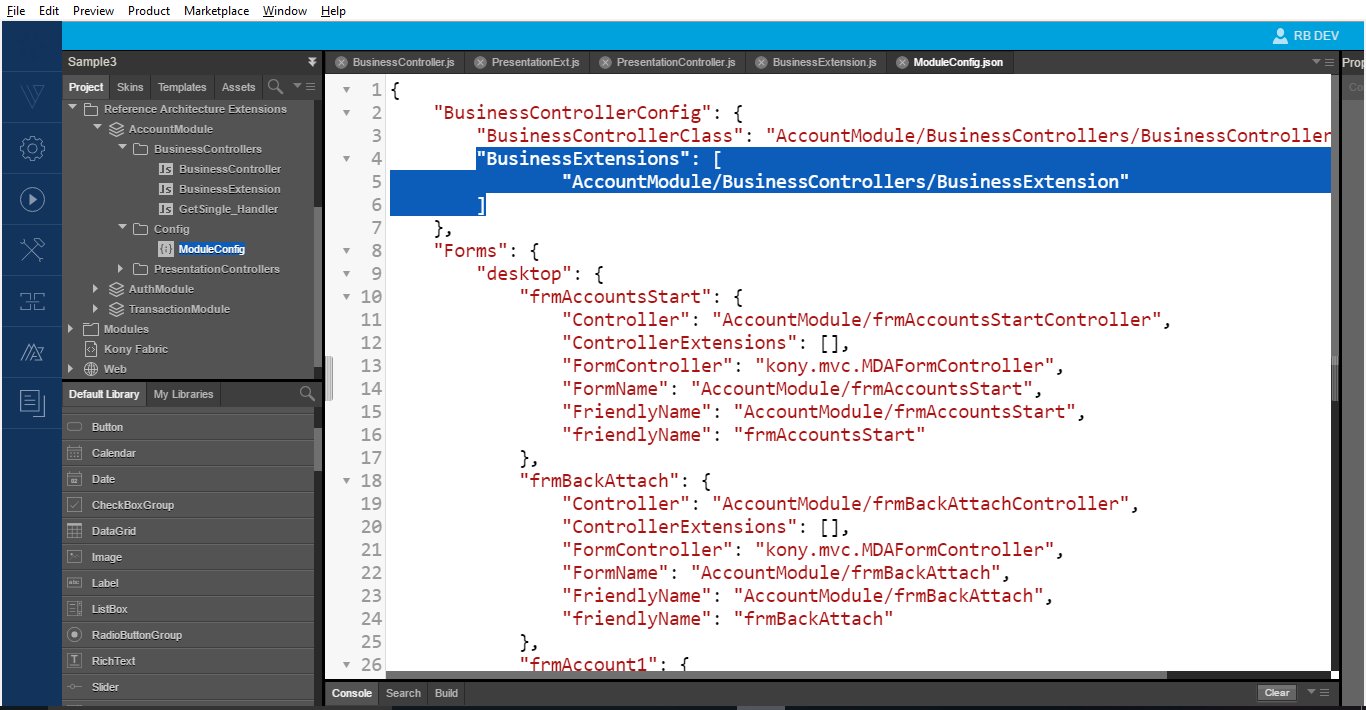This screenshot has height=710, width=1366.
Task: Close the PresentationController.js tab with its X
Action: click(605, 62)
